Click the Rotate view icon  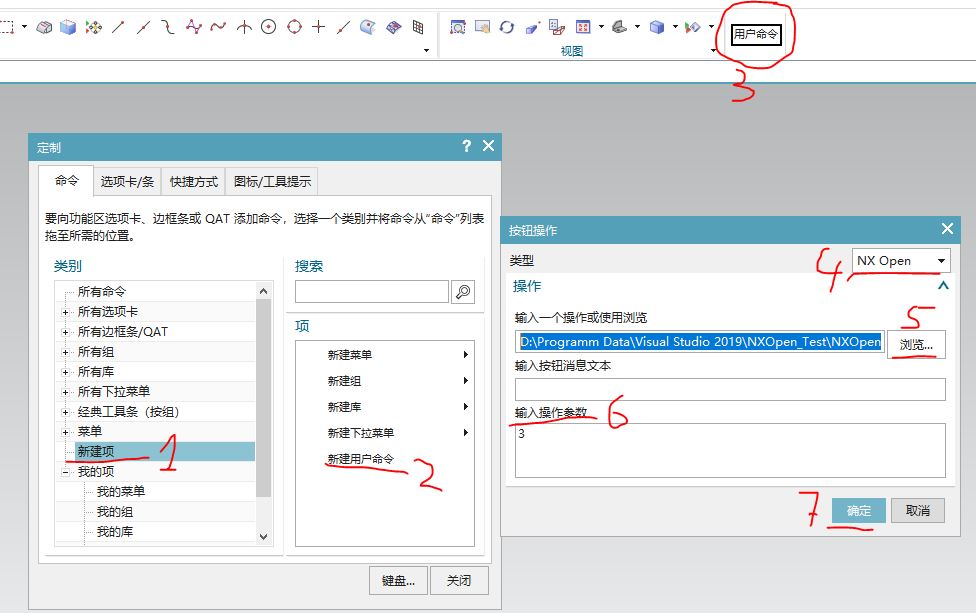tap(507, 26)
